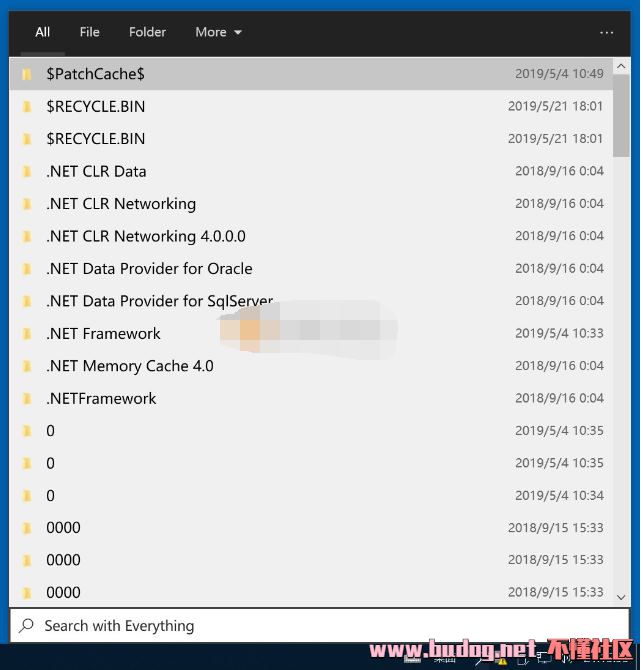
Task: Select the .NET Data Provider for SqlServer entry
Action: (159, 301)
